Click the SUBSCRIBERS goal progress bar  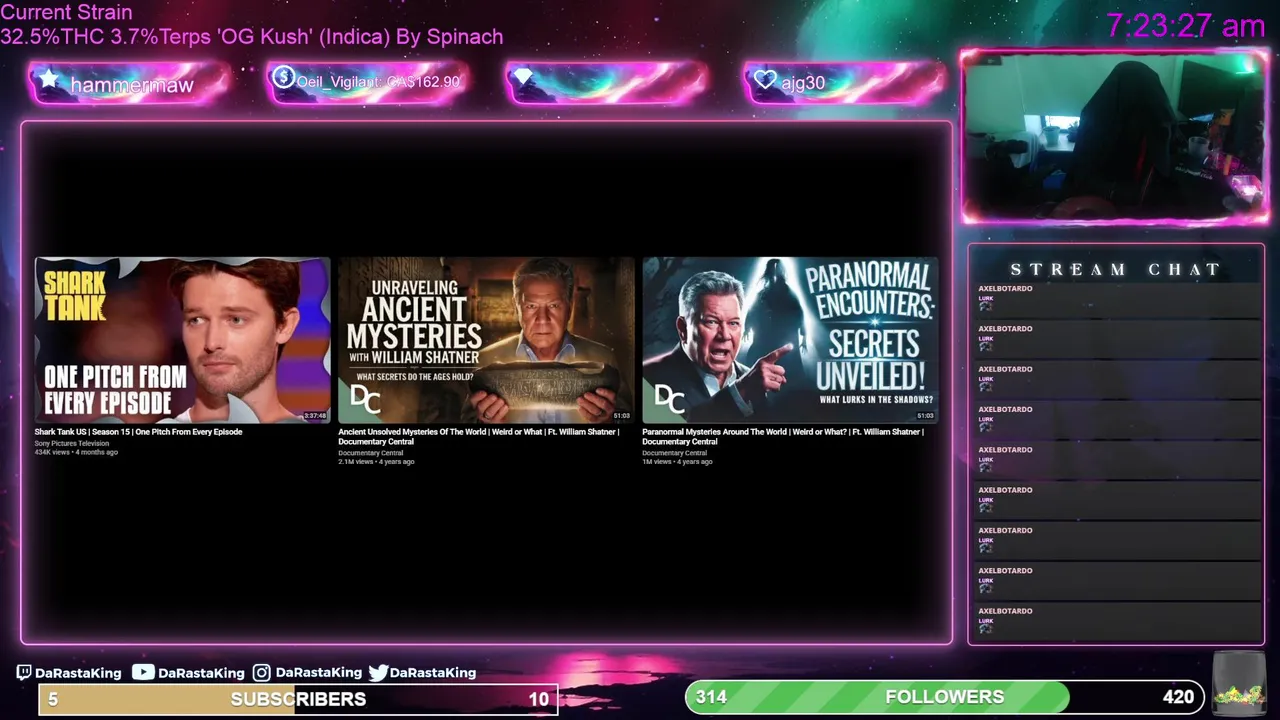(298, 699)
